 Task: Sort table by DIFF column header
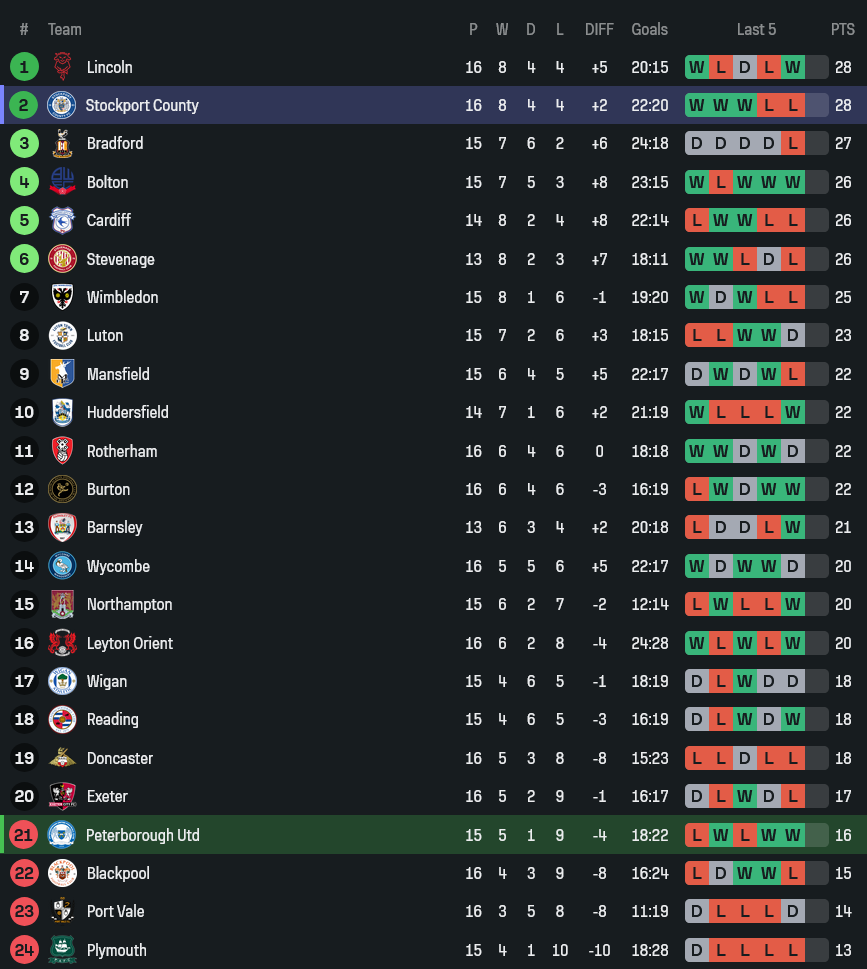[599, 29]
